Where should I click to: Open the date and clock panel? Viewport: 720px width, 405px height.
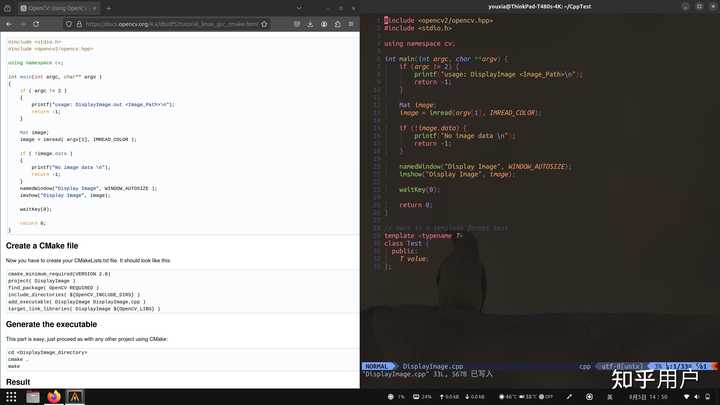click(648, 397)
